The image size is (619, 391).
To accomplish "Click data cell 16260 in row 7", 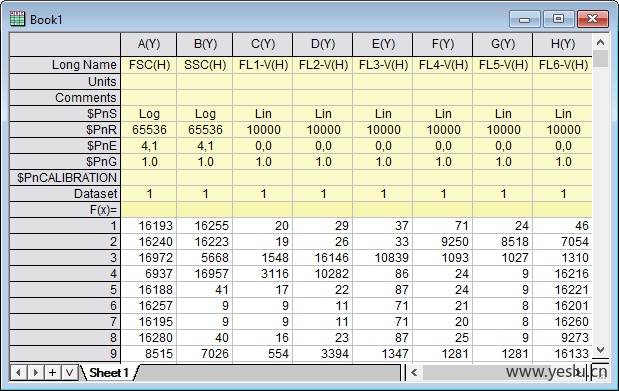I will click(563, 321).
